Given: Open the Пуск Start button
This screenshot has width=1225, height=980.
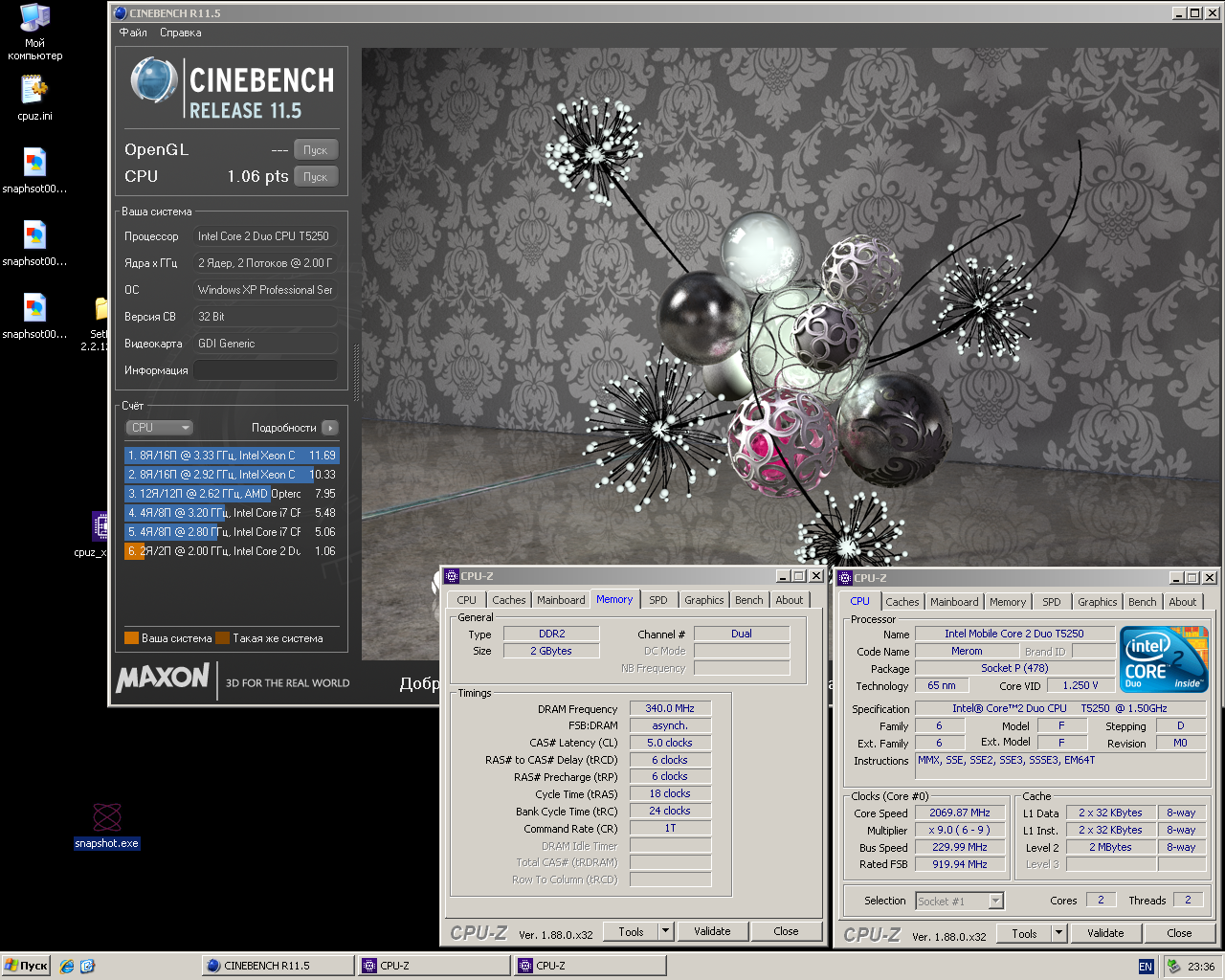Looking at the screenshot, I should pyautogui.click(x=26, y=966).
